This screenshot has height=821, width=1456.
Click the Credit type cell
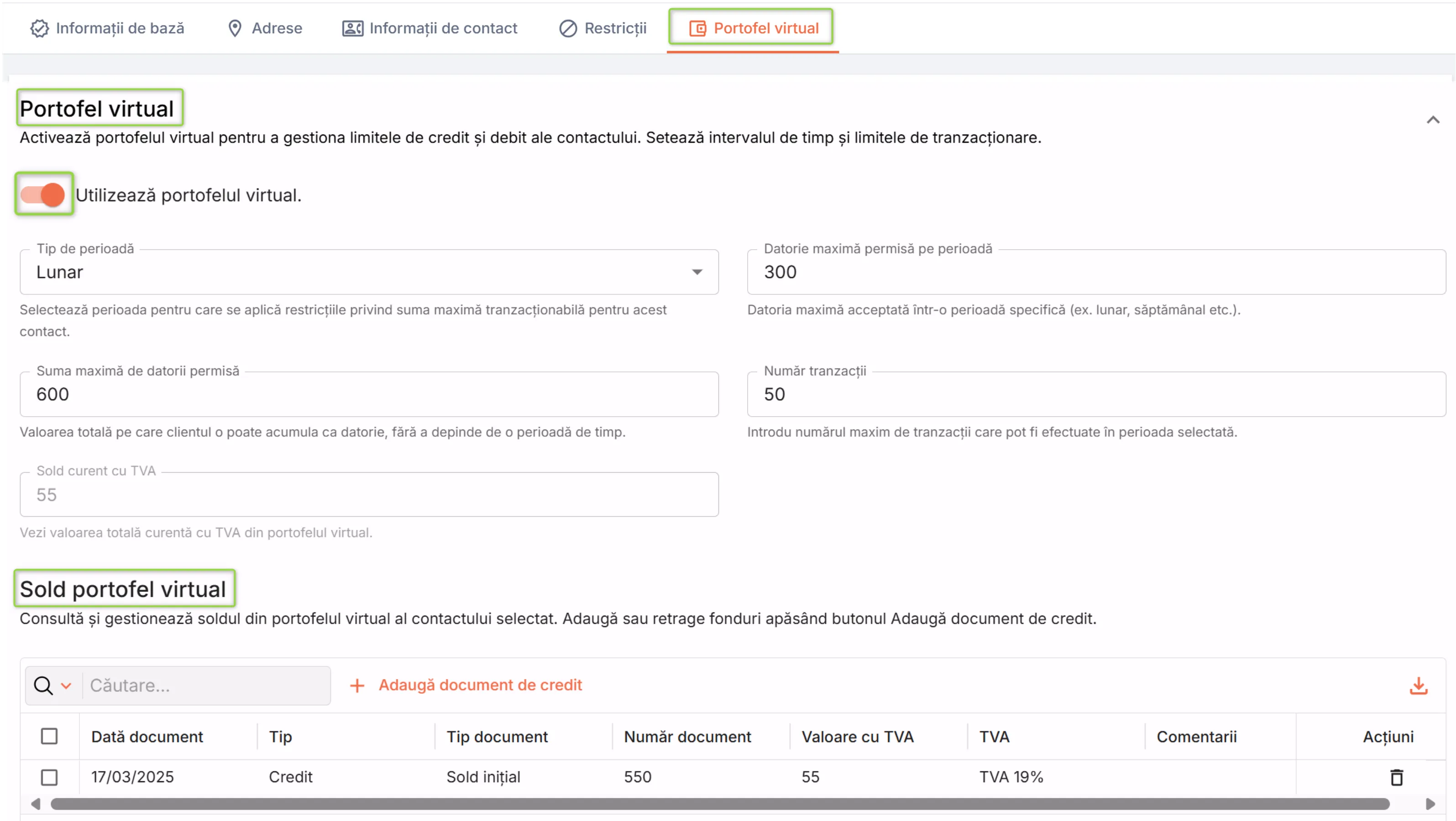(291, 777)
